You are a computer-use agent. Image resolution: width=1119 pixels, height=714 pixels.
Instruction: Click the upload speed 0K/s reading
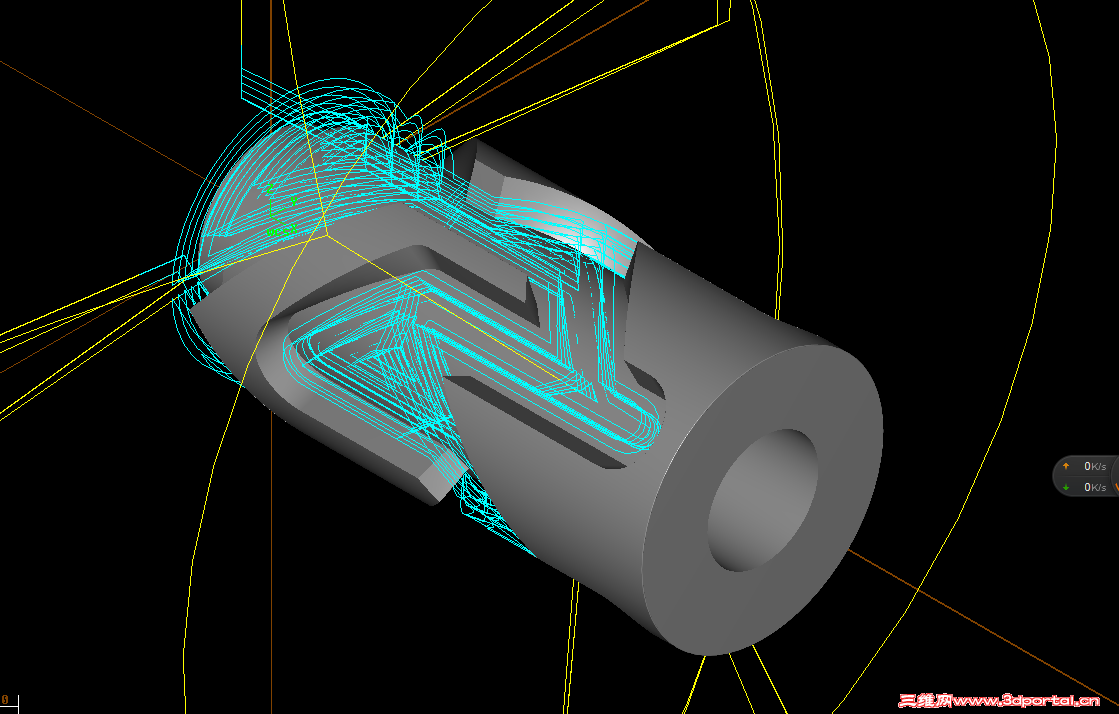tap(1095, 466)
